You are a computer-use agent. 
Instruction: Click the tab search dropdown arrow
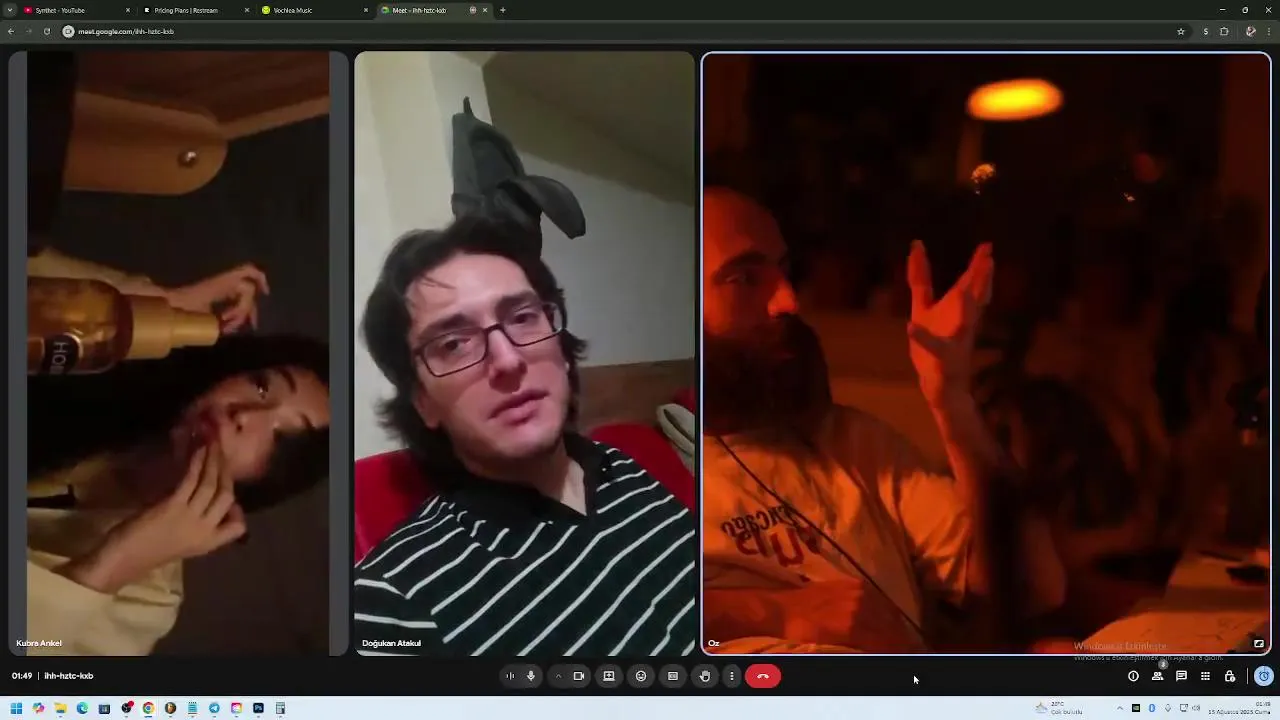click(x=8, y=10)
